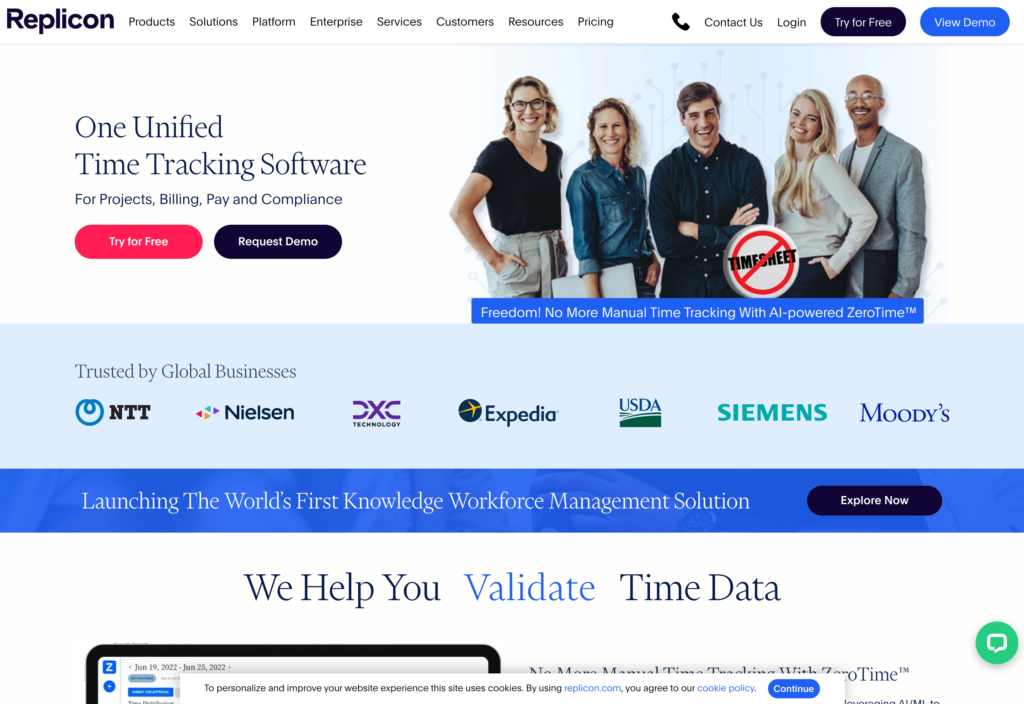This screenshot has width=1024, height=704.
Task: Click the Expedia logo
Action: (x=508, y=412)
